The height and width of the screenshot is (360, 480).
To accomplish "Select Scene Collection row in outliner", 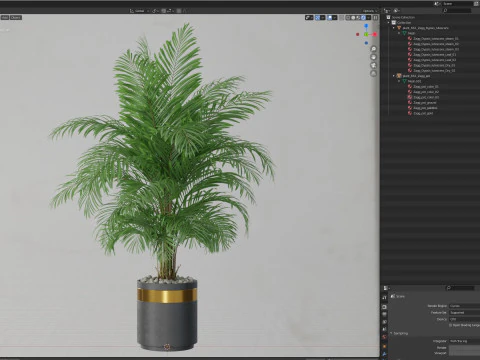I will coord(403,17).
